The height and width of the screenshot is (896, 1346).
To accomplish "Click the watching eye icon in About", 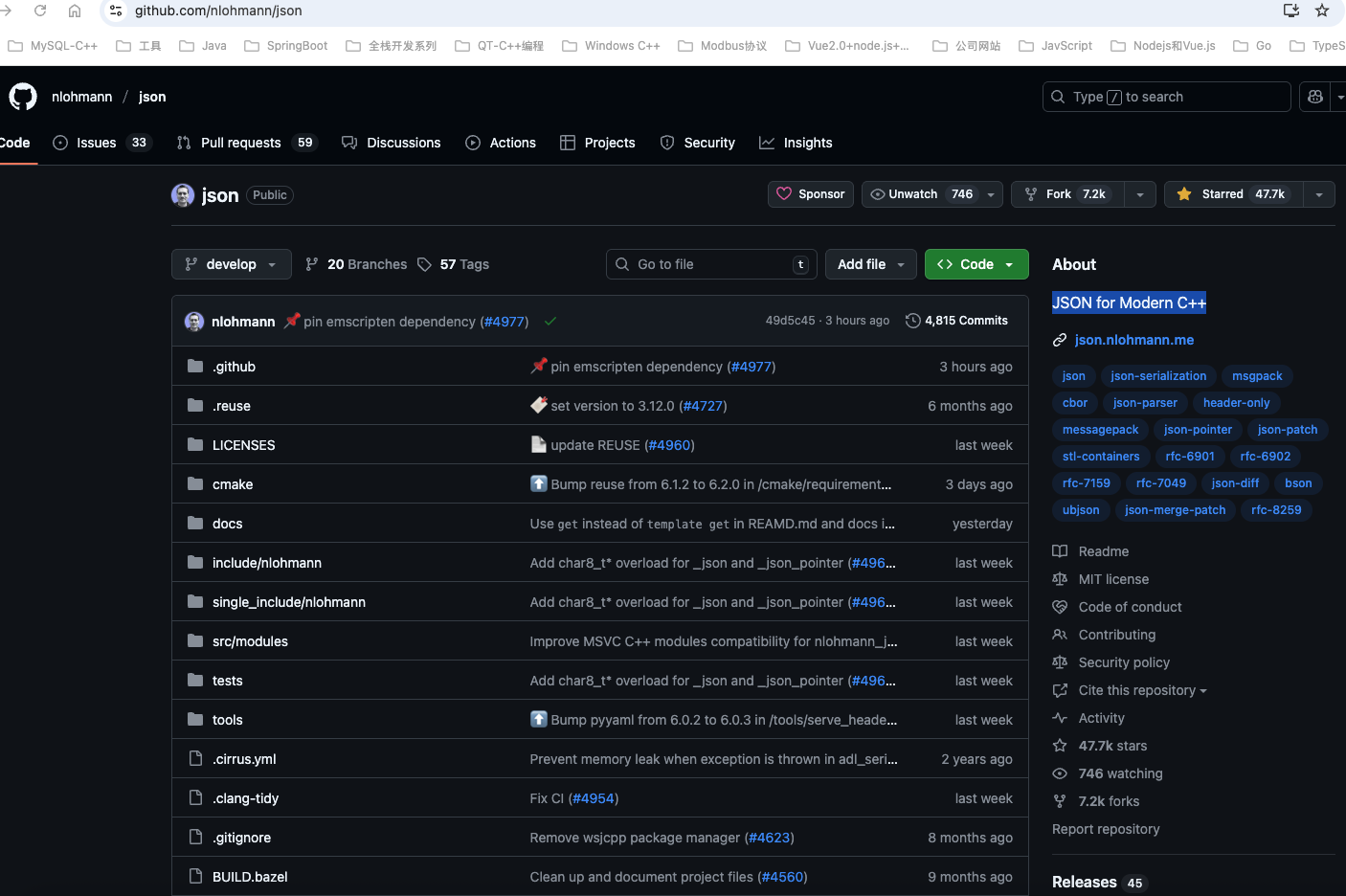I will pos(1060,773).
